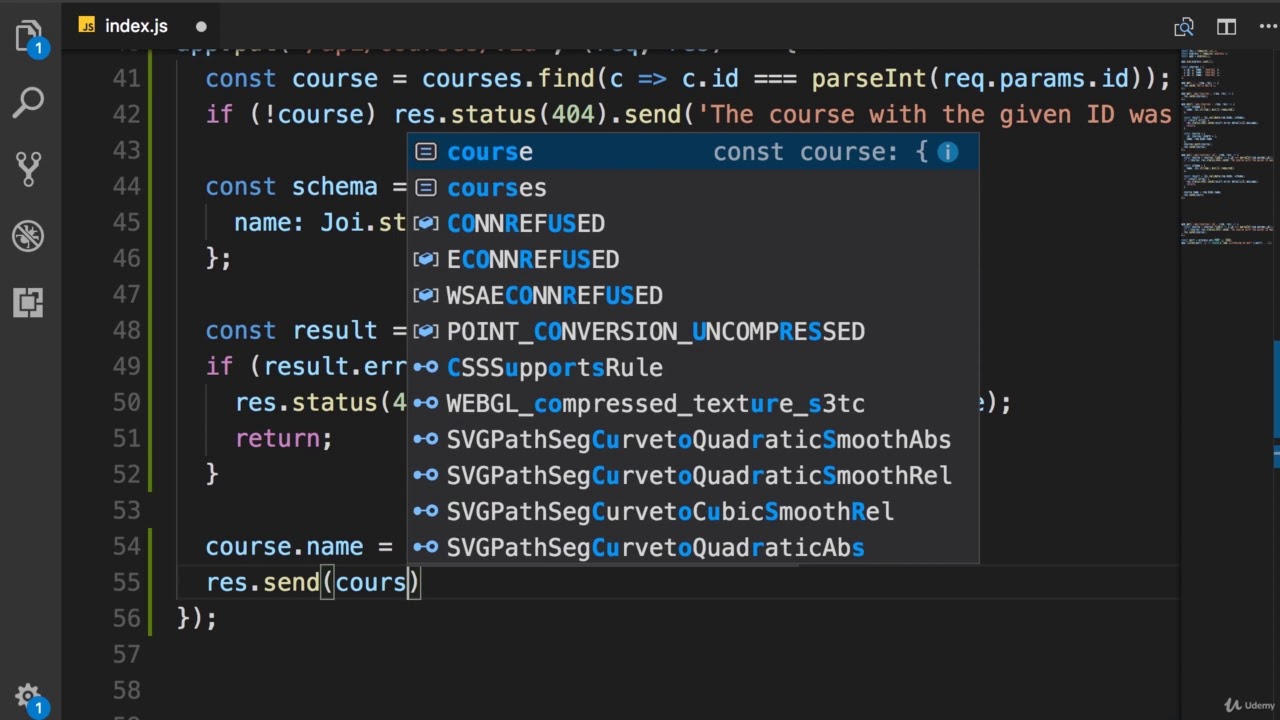Viewport: 1280px width, 720px height.
Task: Open the Explorer view in activity bar
Action: (x=29, y=38)
